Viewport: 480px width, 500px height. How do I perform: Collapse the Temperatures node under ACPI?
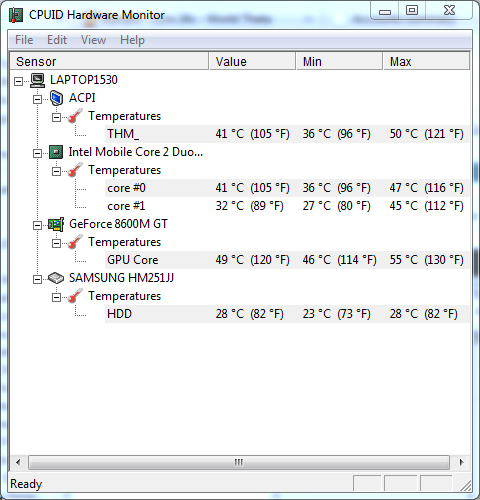[x=56, y=117]
